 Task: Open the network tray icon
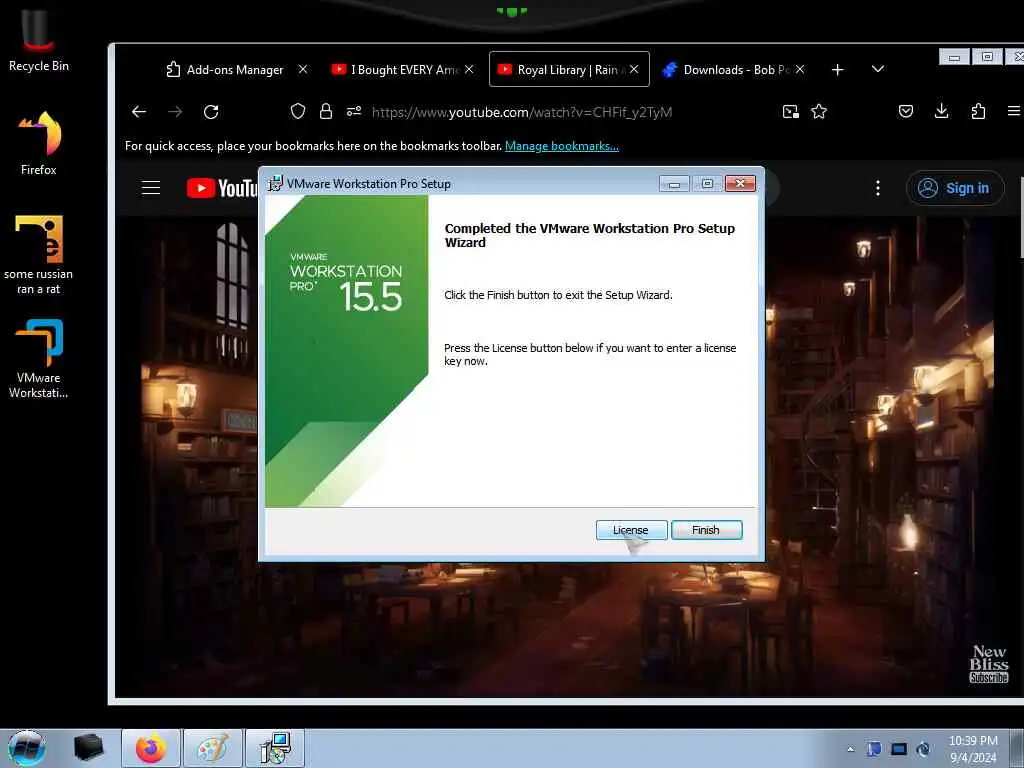coord(899,749)
